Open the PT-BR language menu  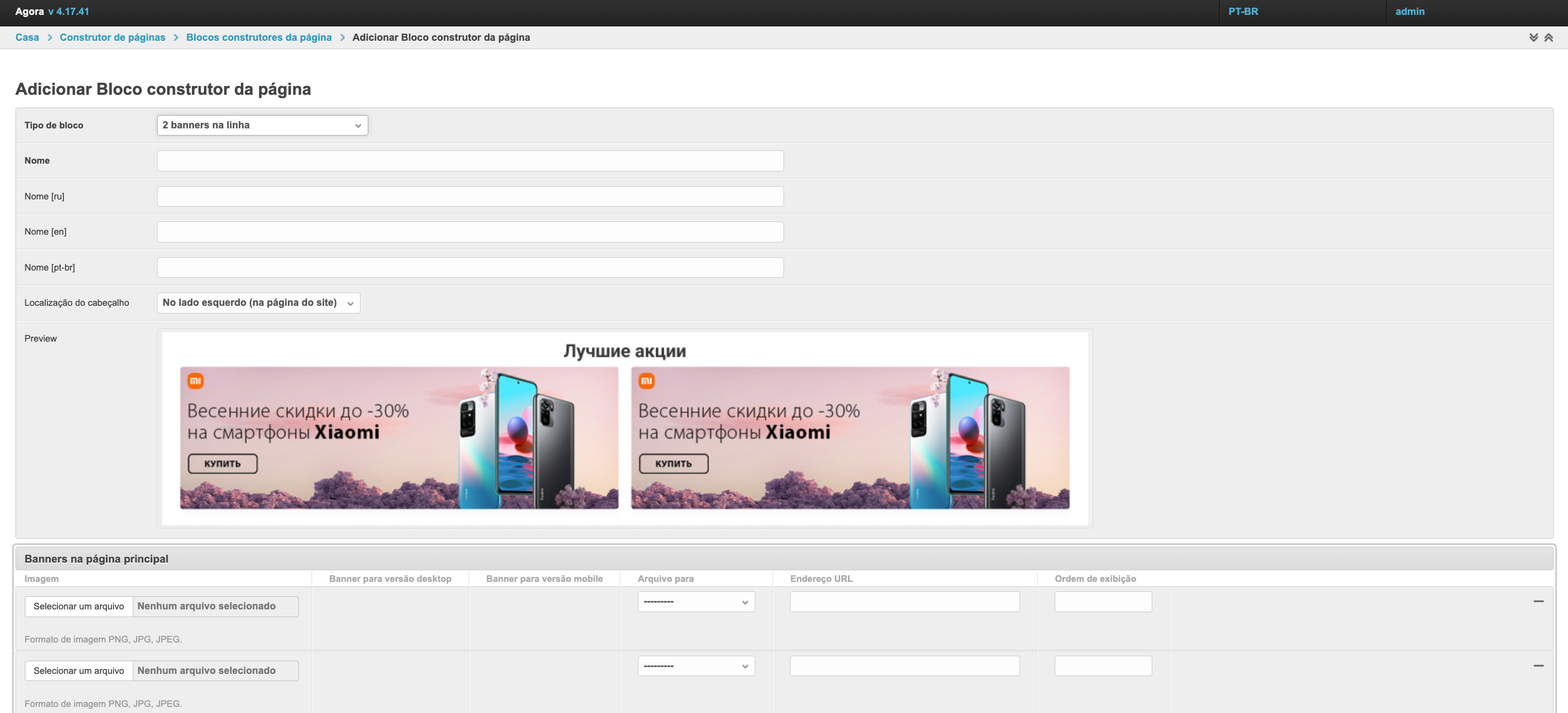pyautogui.click(x=1242, y=12)
